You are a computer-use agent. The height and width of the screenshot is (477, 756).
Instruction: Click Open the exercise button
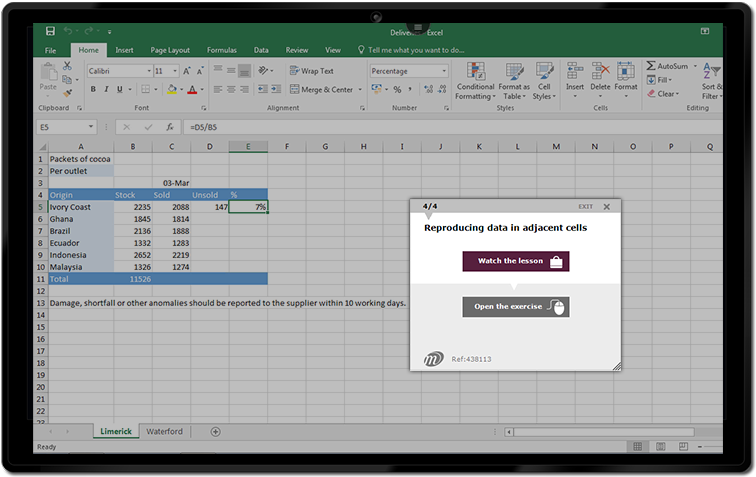(x=516, y=307)
